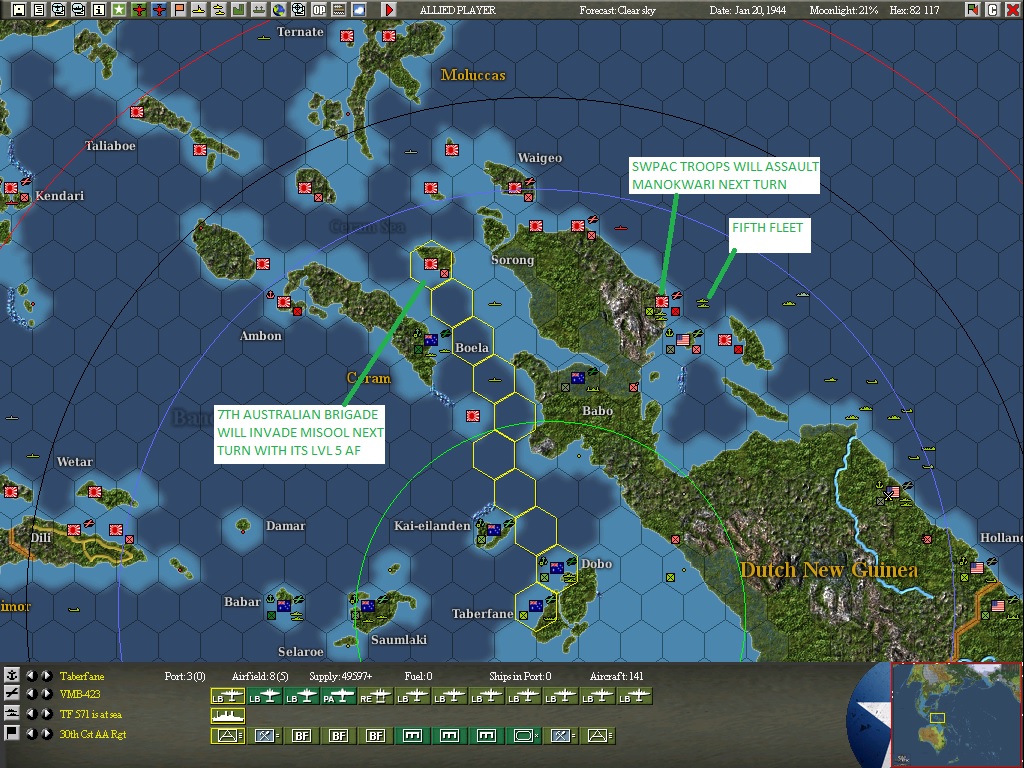
Task: Click the flag icon beside 30th Cst AA Rgt
Action: [11, 733]
